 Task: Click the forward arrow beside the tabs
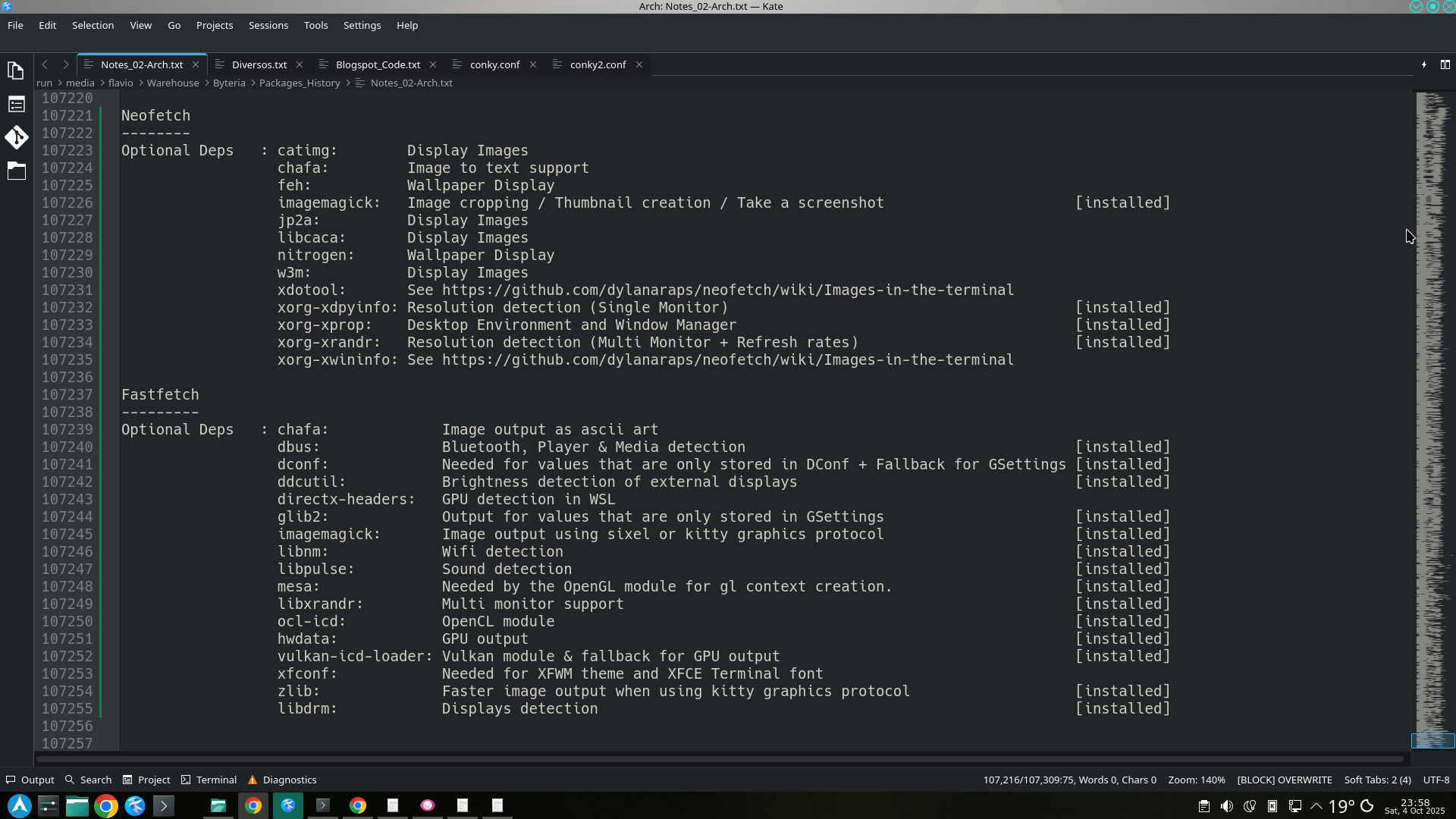click(x=65, y=64)
